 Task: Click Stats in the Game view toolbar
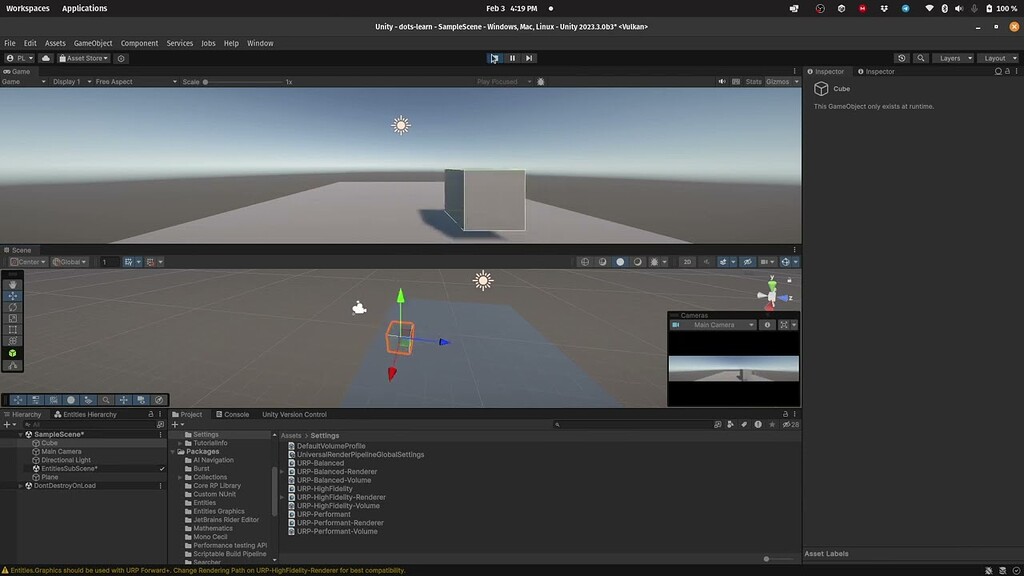(x=754, y=81)
